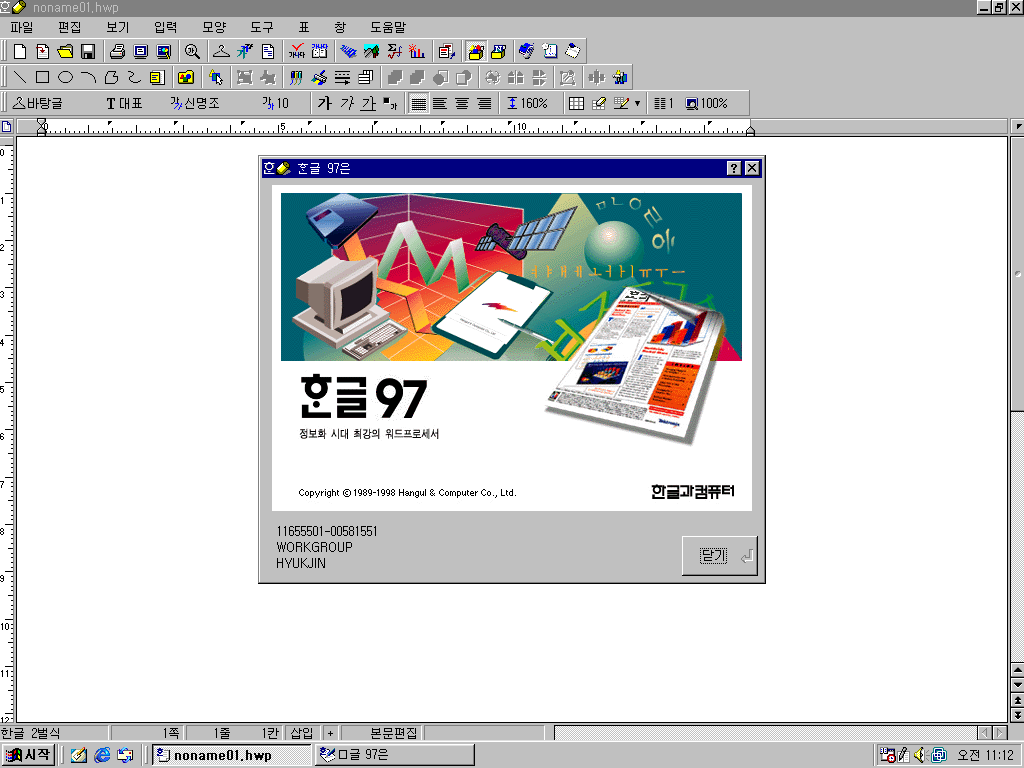
Task: Select the 한글 97은 taskbar button
Action: pyautogui.click(x=396, y=755)
